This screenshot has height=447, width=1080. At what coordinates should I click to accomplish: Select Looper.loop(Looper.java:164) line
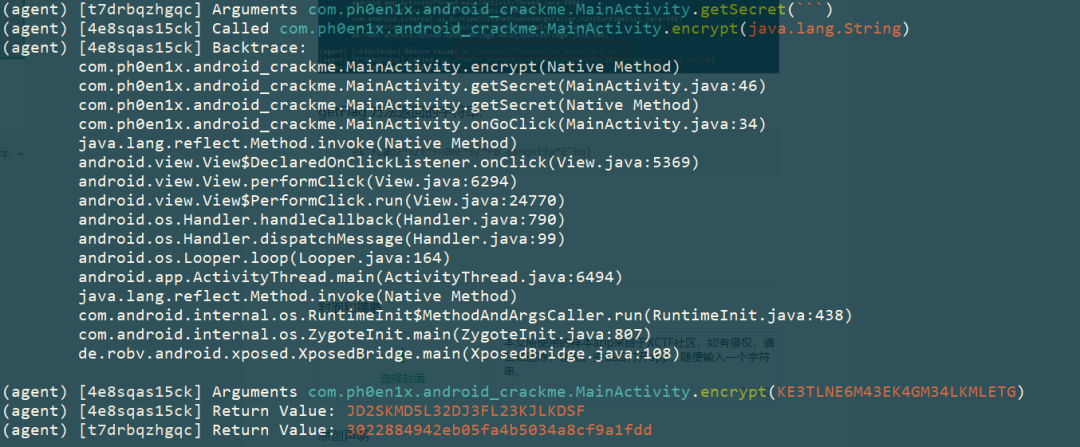[x=264, y=258]
